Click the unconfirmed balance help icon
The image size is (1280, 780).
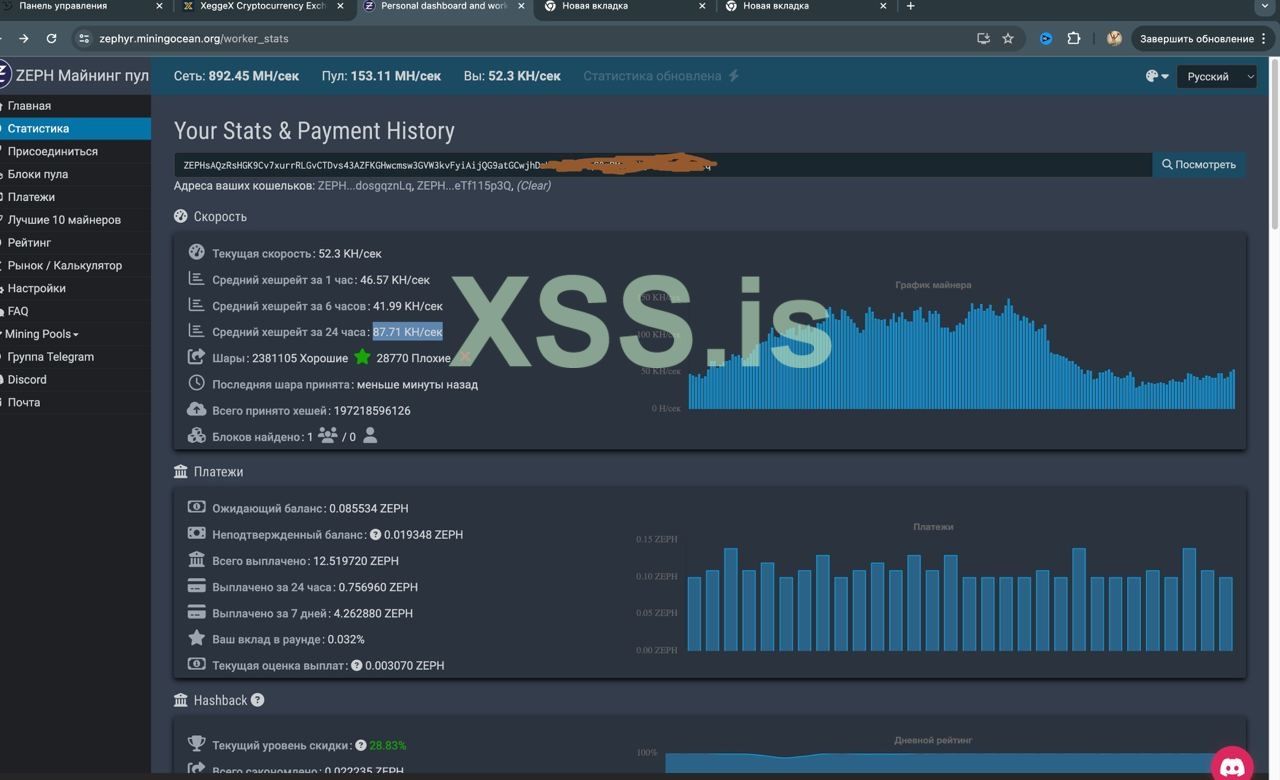click(x=375, y=535)
